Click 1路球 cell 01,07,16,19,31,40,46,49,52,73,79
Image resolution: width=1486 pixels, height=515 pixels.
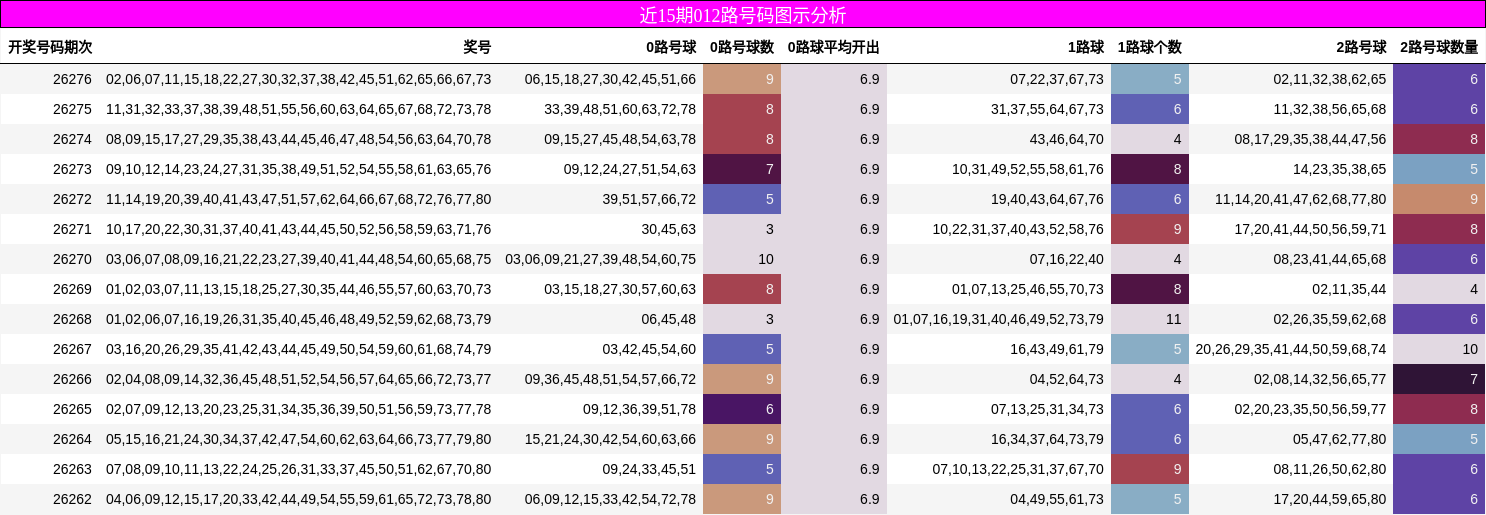click(999, 319)
